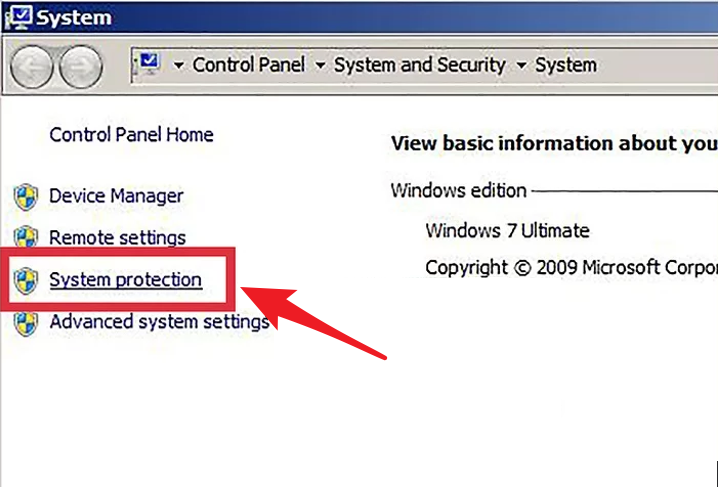Expand the dropdown arrow before System breadcrumb
The width and height of the screenshot is (719, 487).
[x=521, y=66]
